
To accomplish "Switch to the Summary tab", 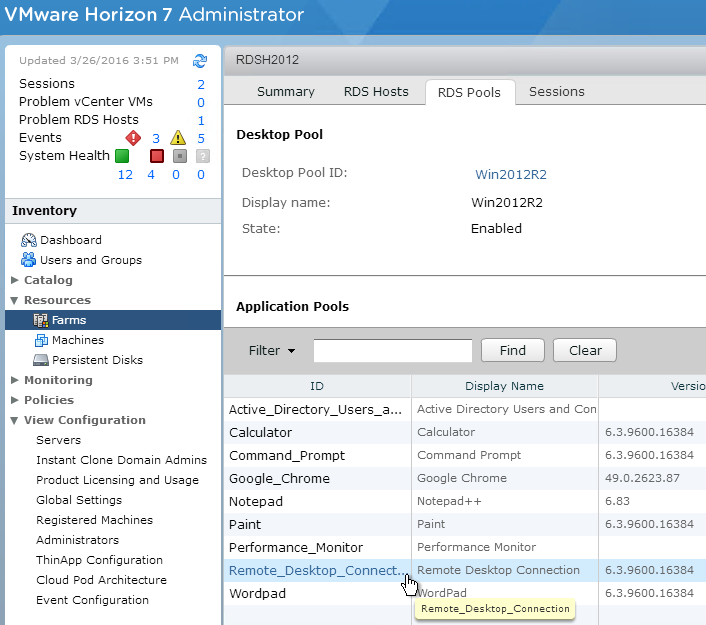I will [x=285, y=91].
